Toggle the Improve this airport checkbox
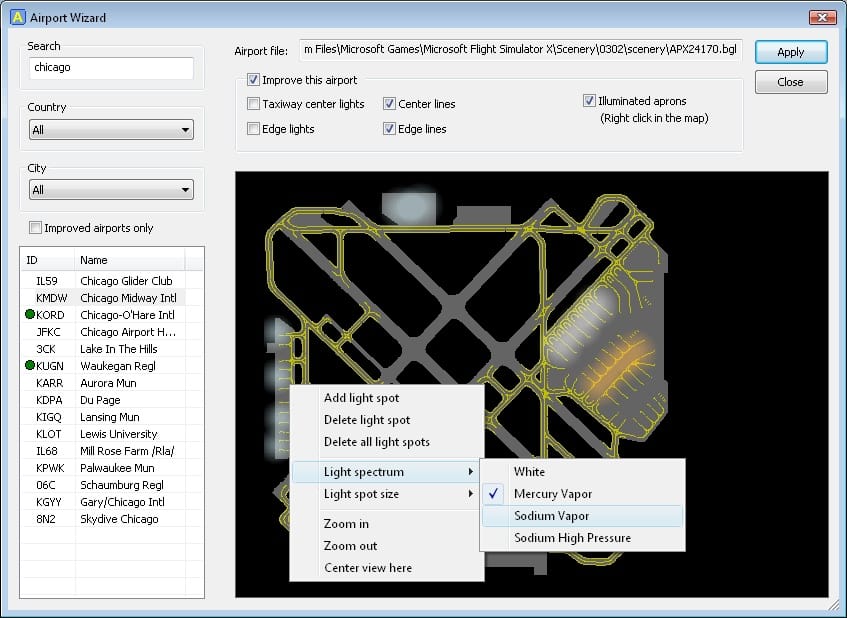The height and width of the screenshot is (618, 847). (x=254, y=80)
